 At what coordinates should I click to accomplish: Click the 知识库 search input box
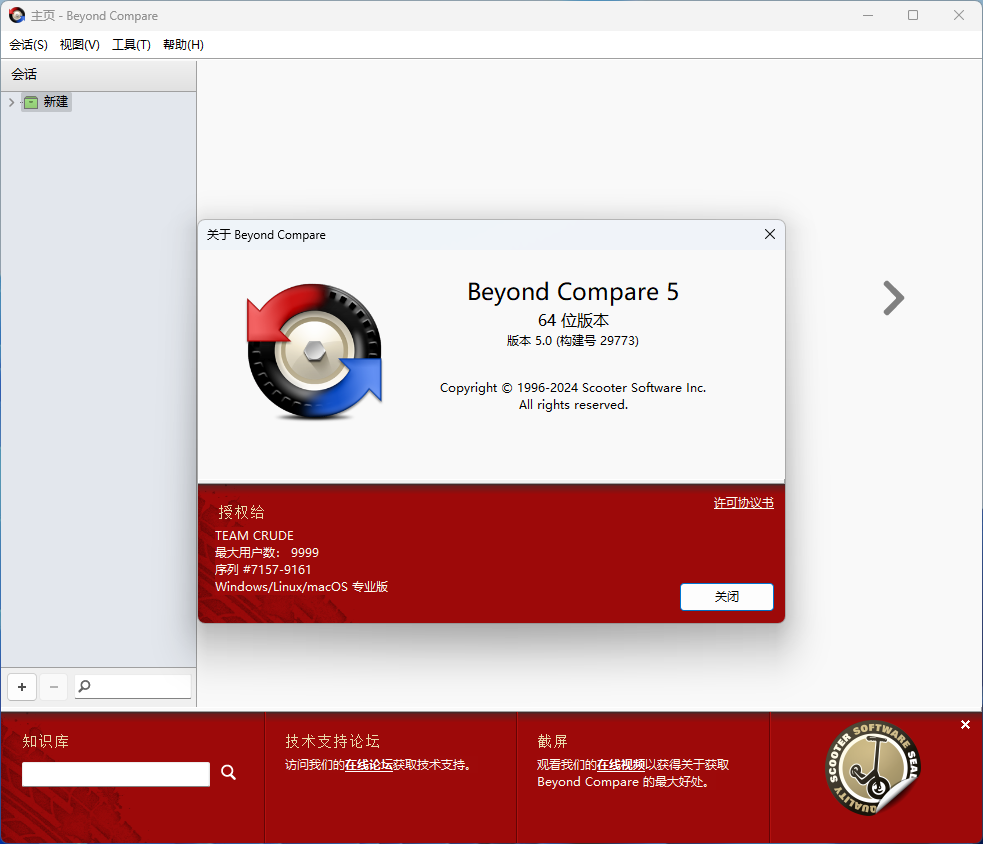tap(116, 774)
